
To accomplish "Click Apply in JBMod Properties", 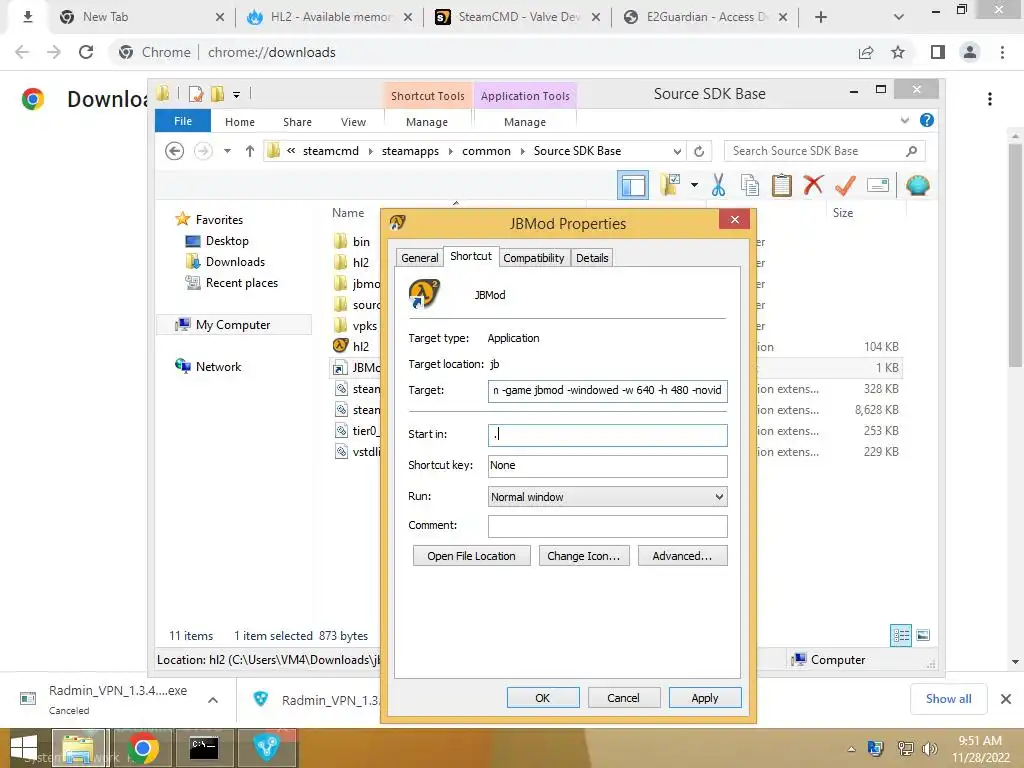I will click(705, 698).
